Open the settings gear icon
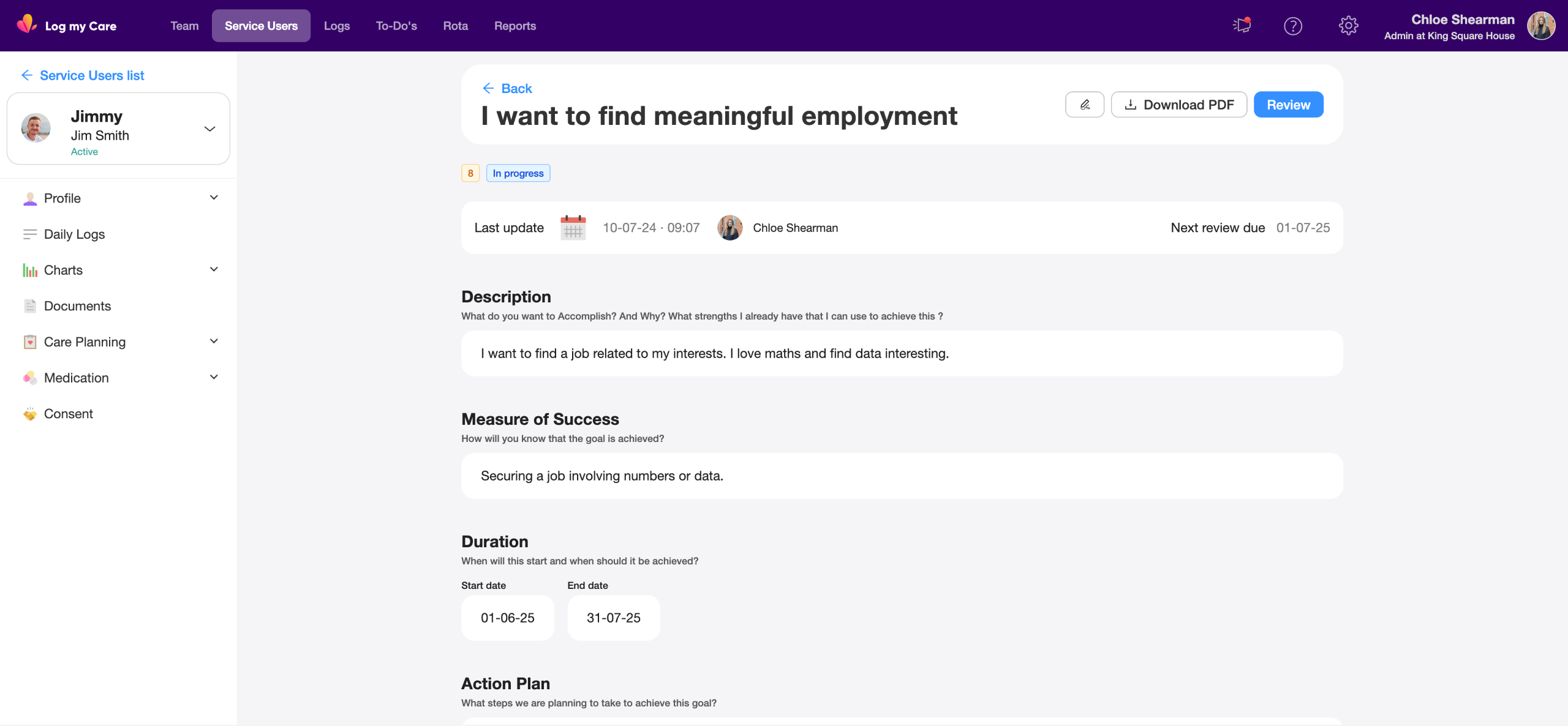This screenshot has width=1568, height=726. pos(1348,26)
